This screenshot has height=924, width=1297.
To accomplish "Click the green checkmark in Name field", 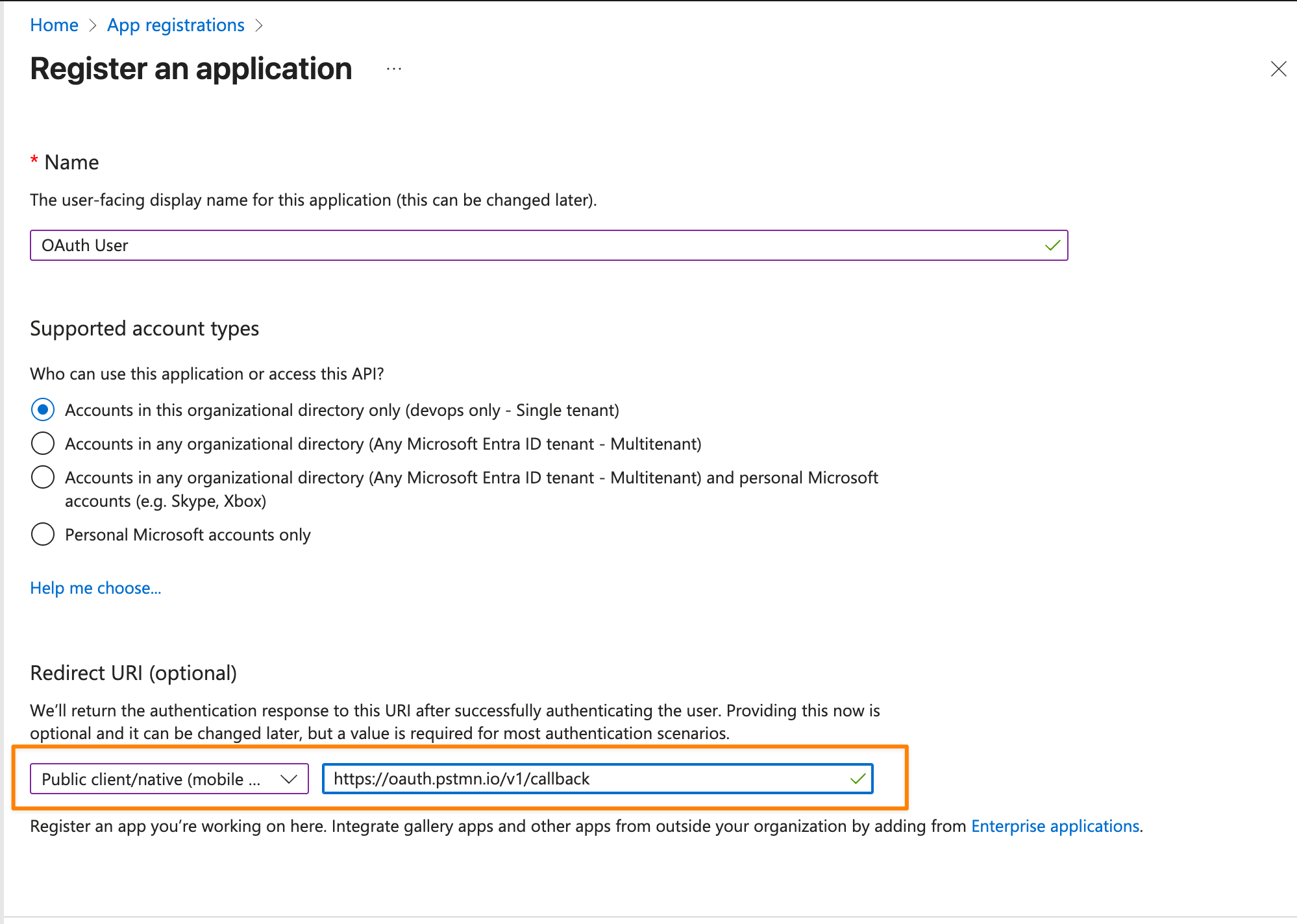I will click(1052, 245).
